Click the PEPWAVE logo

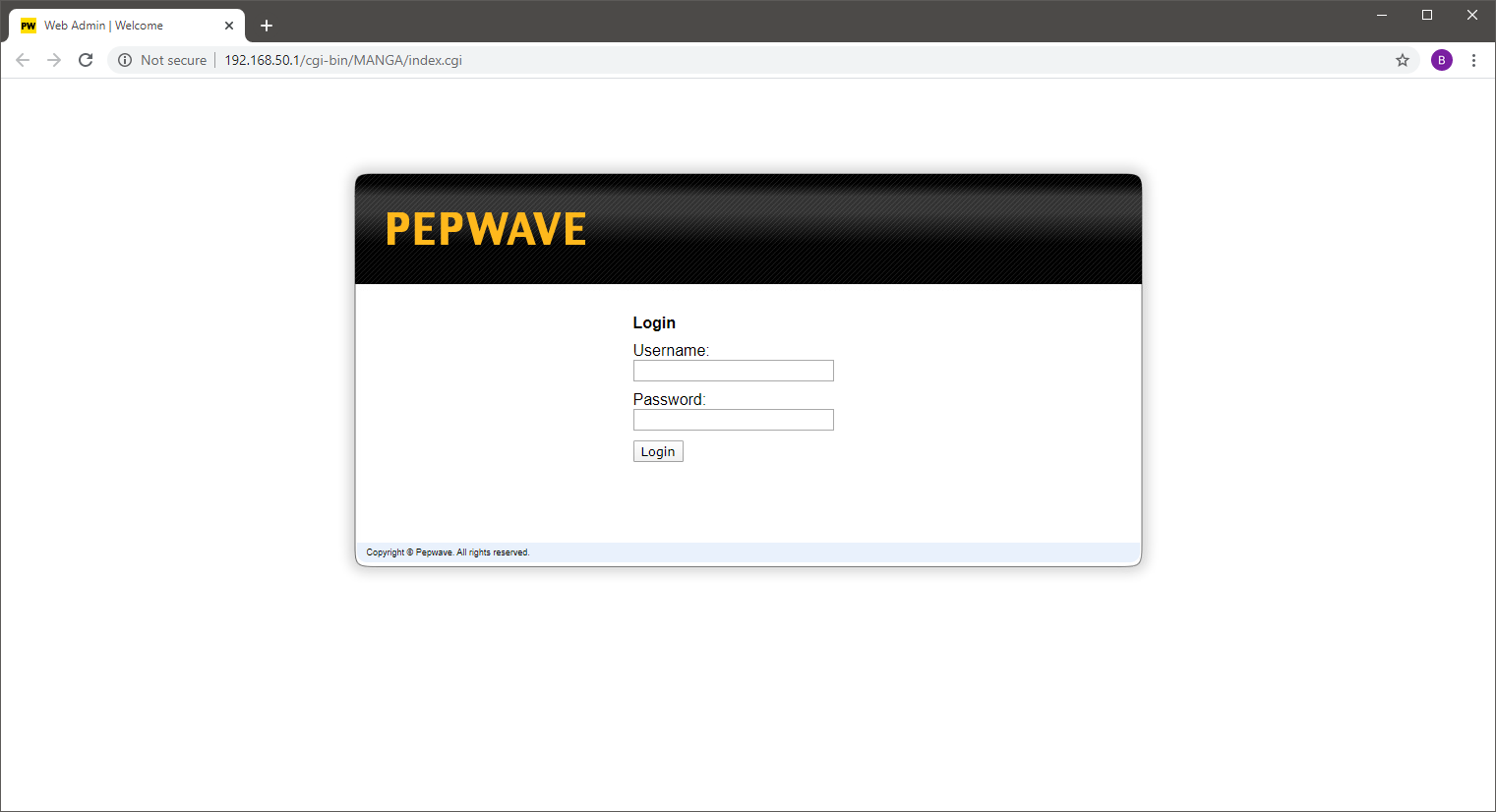pyautogui.click(x=486, y=229)
